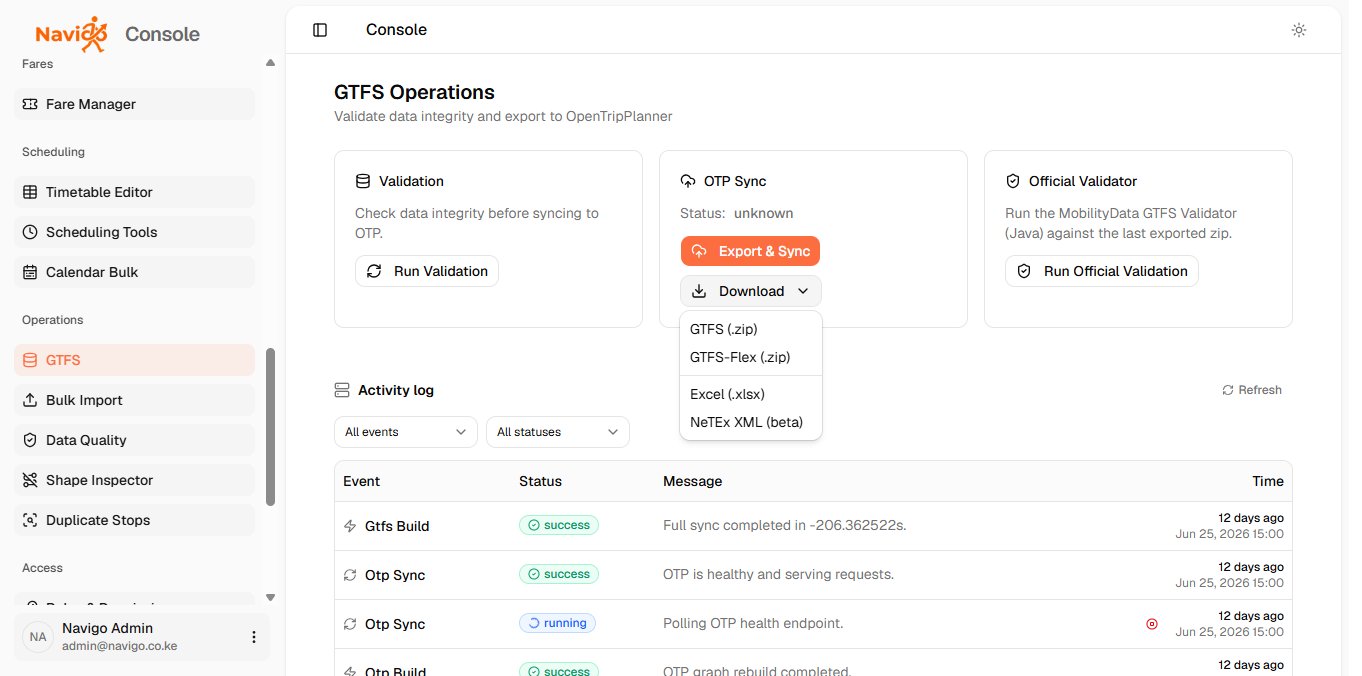Switch theme with the sun icon
Viewport: 1362px width, 676px height.
1299,30
